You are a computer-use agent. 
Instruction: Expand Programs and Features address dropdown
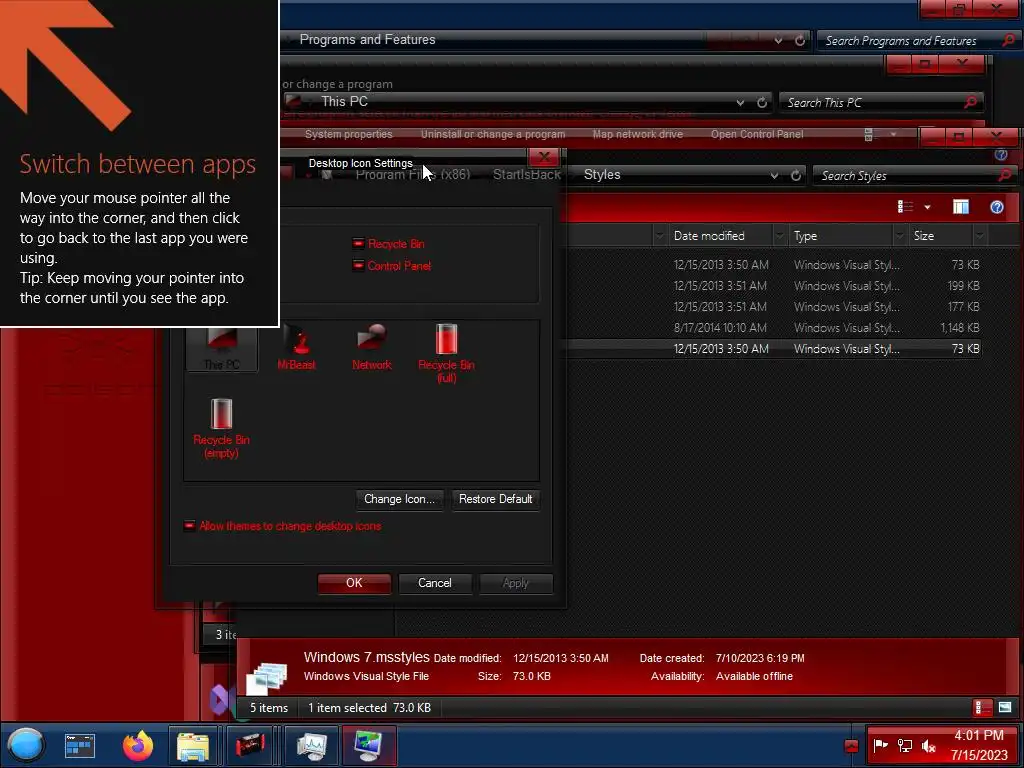[x=778, y=40]
